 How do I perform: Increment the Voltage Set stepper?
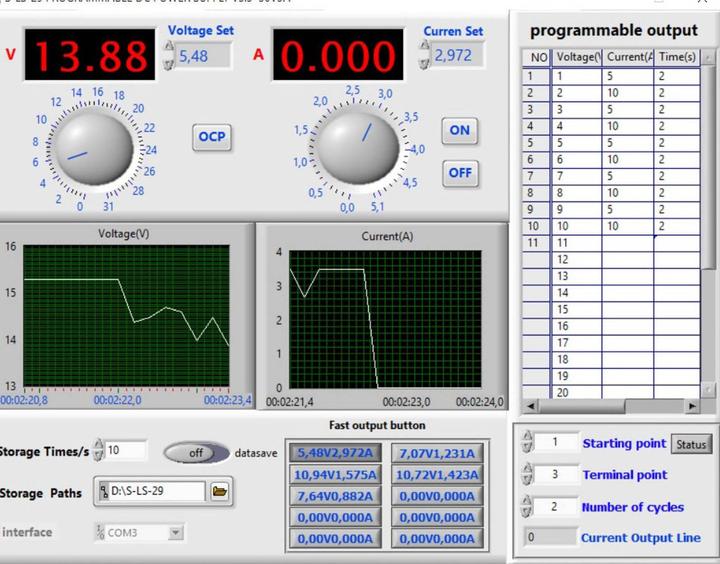(x=169, y=47)
